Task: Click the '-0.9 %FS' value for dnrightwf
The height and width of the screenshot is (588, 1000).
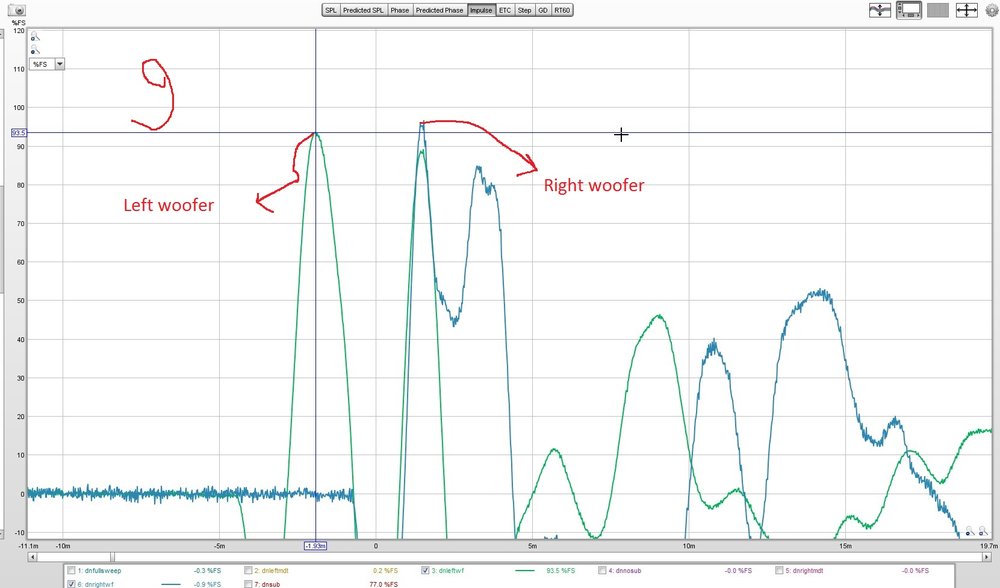Action: [207, 584]
